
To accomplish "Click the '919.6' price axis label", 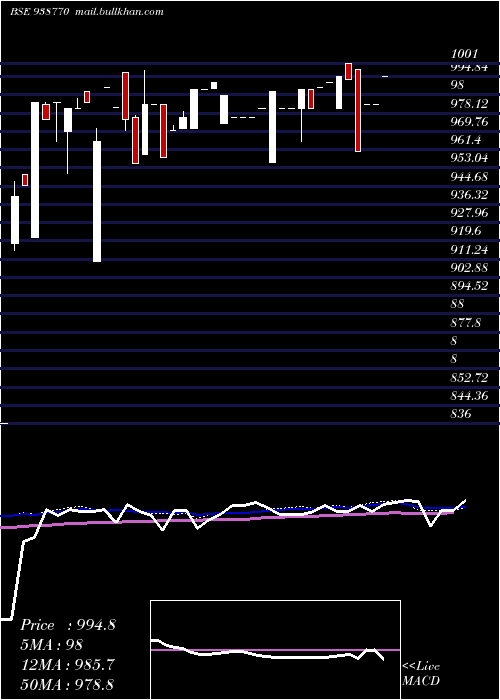I will [466, 231].
